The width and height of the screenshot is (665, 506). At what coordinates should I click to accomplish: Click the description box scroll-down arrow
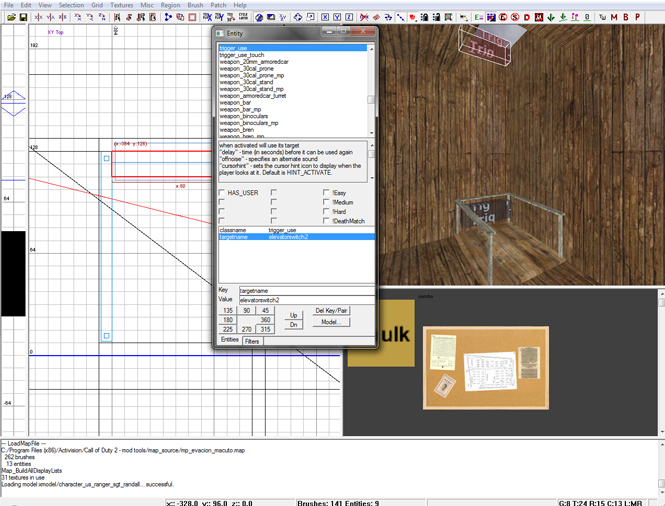pyautogui.click(x=372, y=178)
